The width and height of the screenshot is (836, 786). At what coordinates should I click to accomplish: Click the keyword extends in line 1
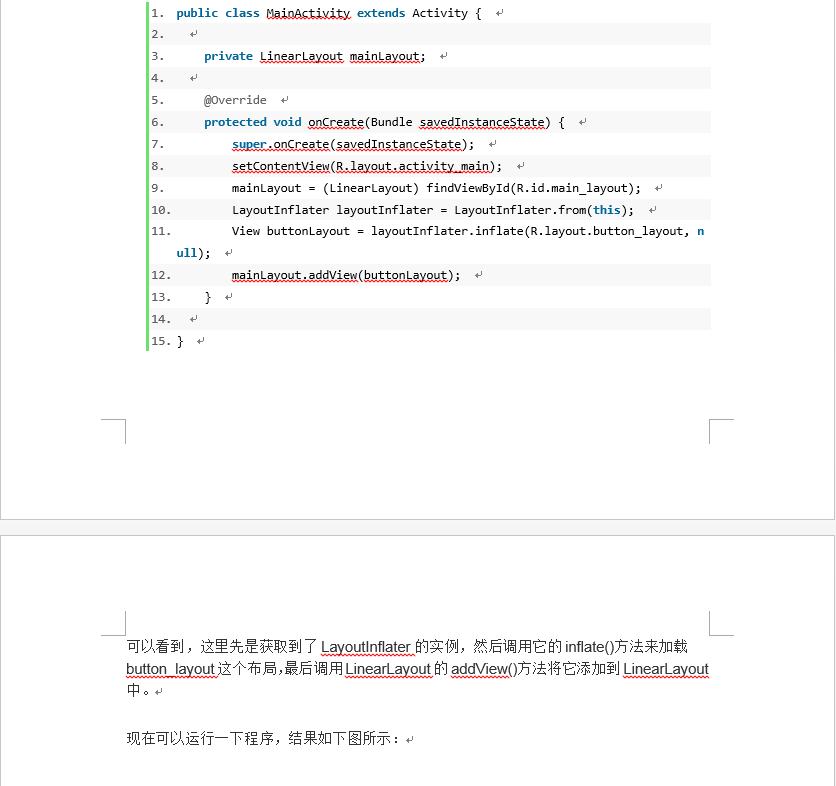pyautogui.click(x=381, y=13)
